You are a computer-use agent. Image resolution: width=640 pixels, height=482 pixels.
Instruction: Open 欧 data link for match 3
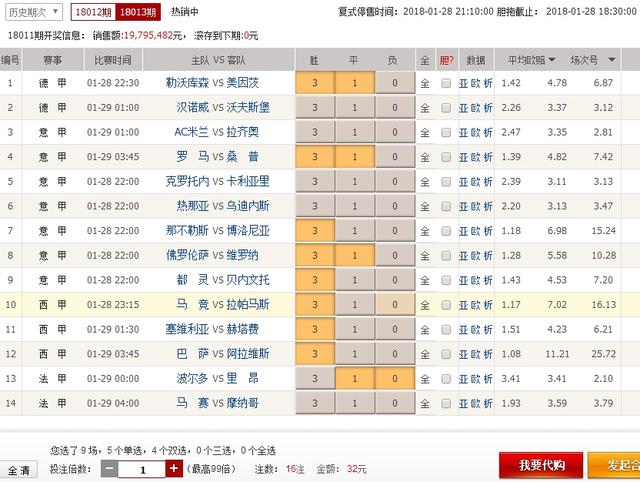coord(476,133)
